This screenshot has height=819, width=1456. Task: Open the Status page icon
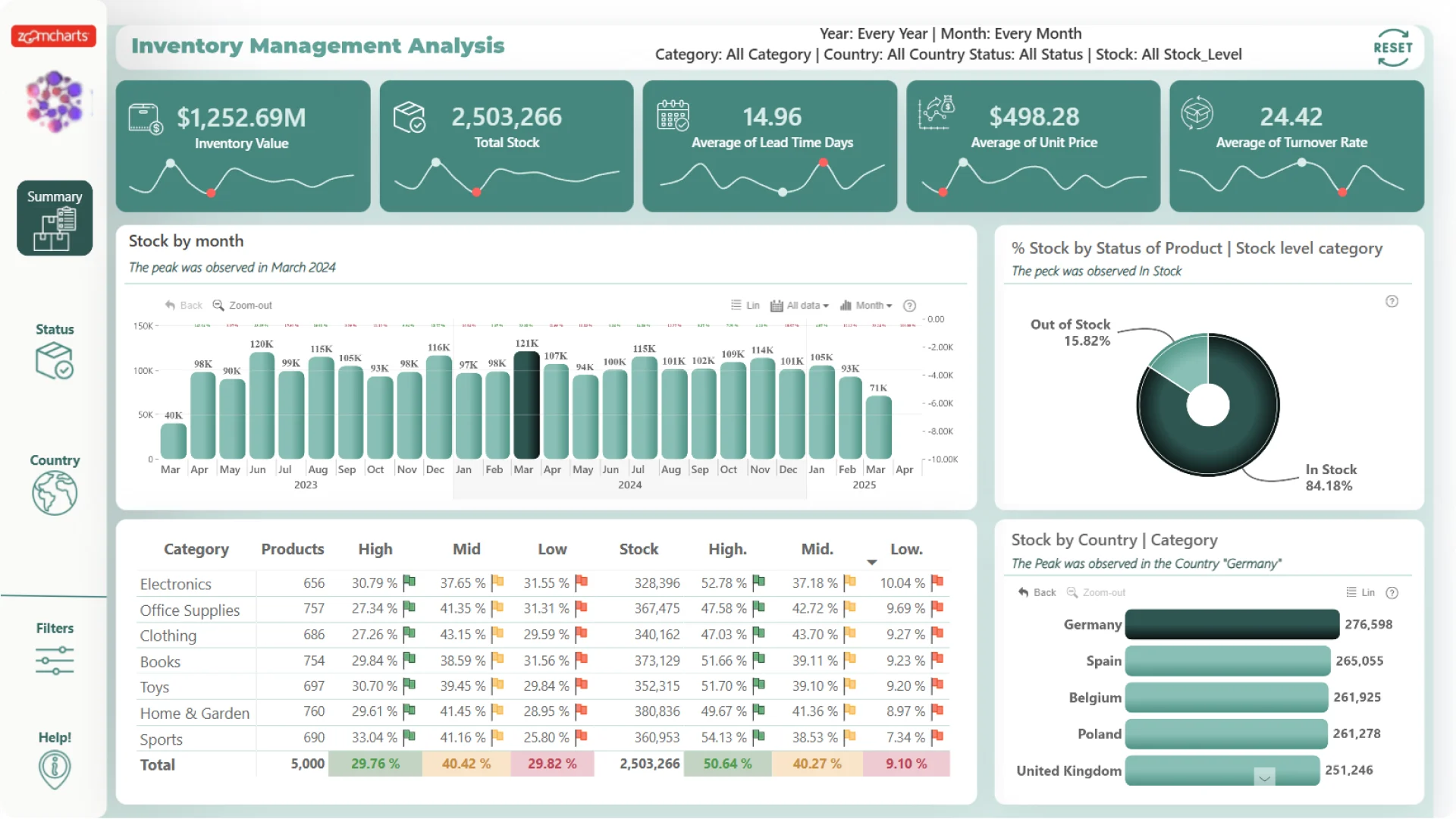coord(55,359)
